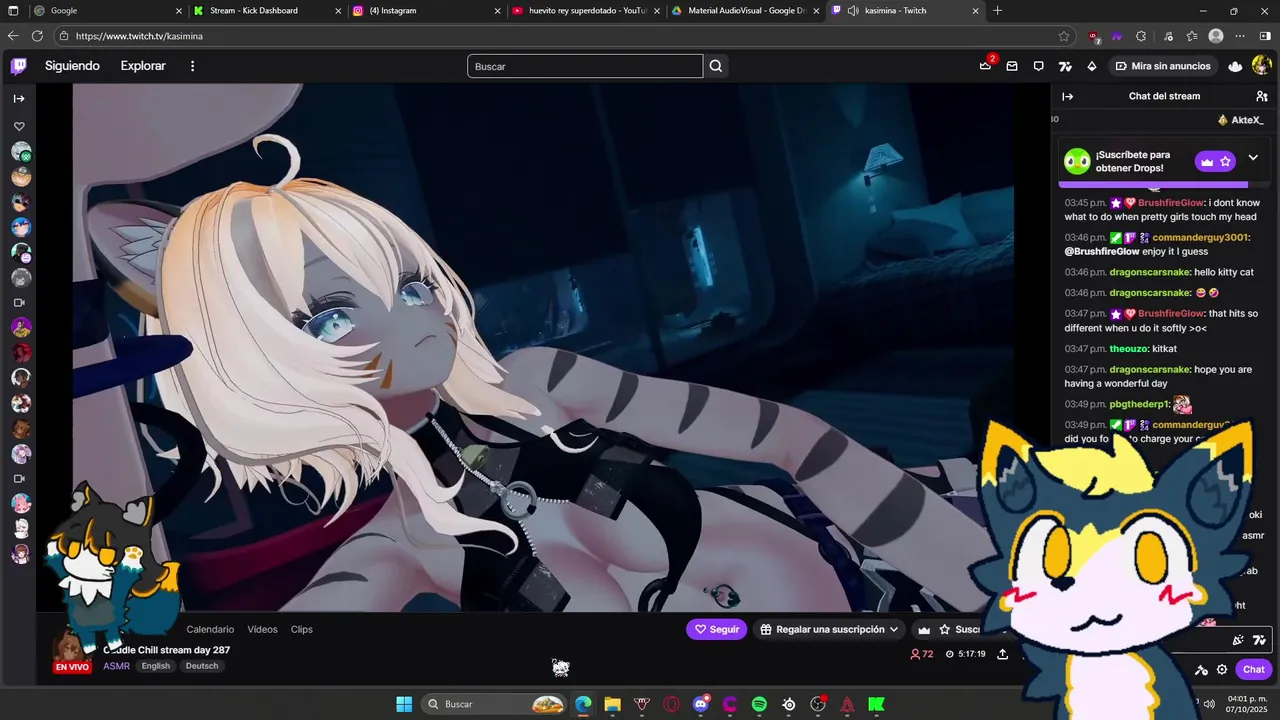Image resolution: width=1280 pixels, height=720 pixels.
Task: Click the browser back arrow
Action: pyautogui.click(x=13, y=36)
